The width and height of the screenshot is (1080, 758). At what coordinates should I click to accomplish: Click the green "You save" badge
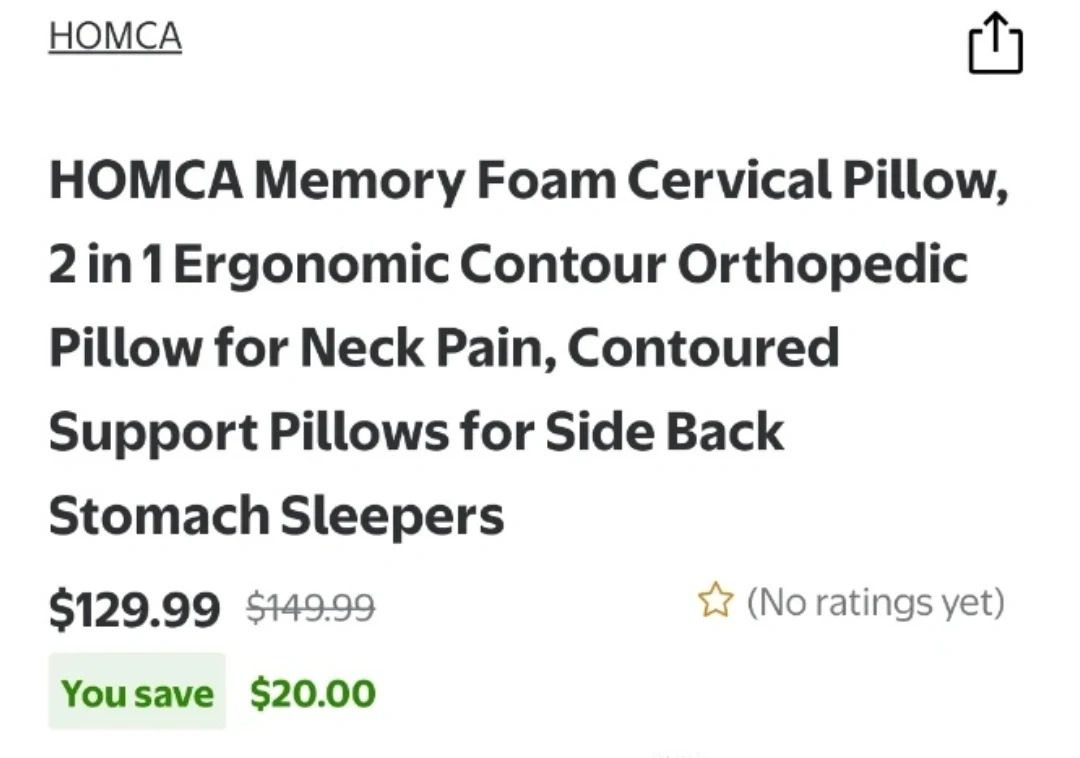point(137,692)
